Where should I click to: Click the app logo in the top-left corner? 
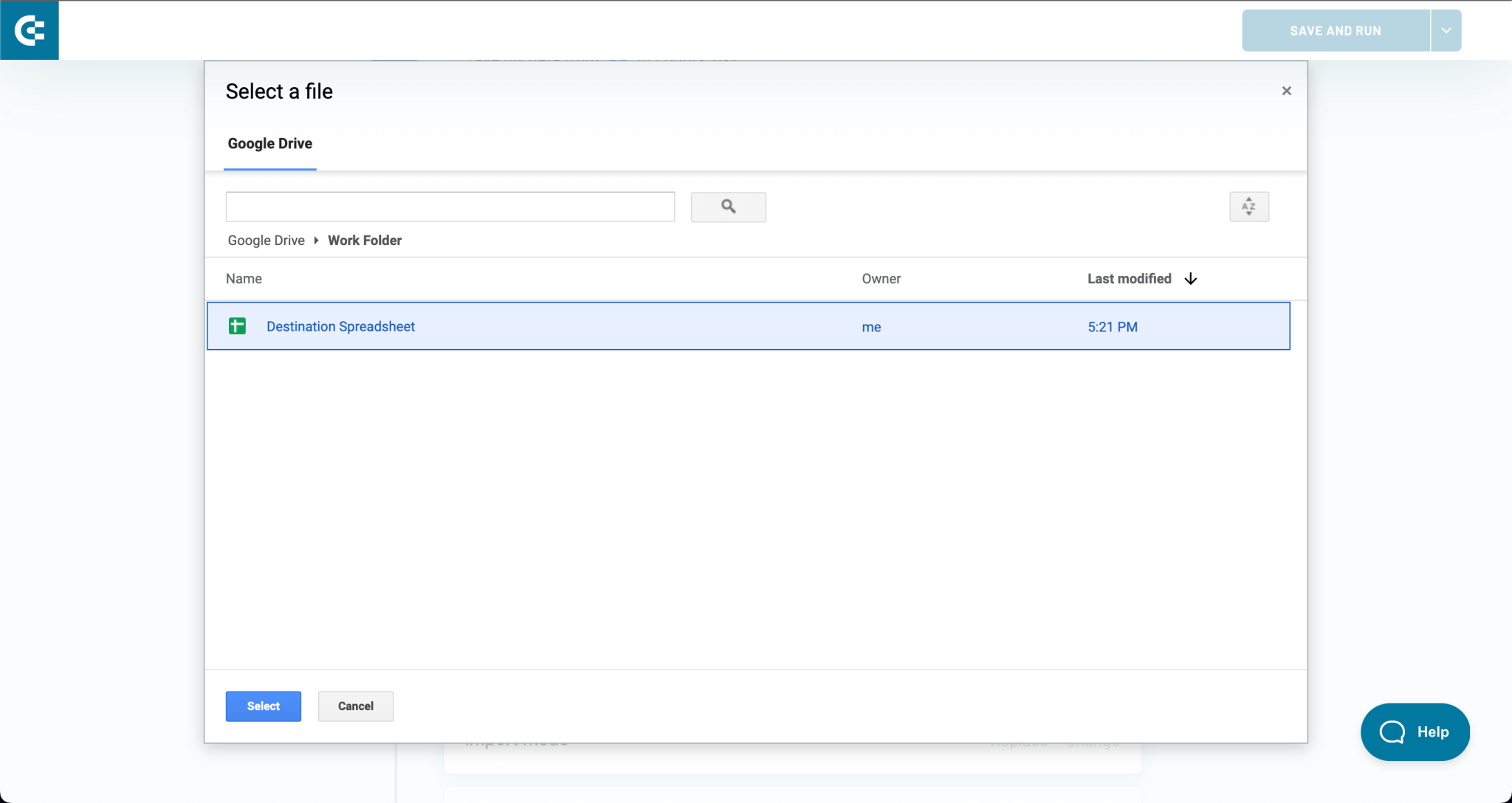[x=30, y=30]
